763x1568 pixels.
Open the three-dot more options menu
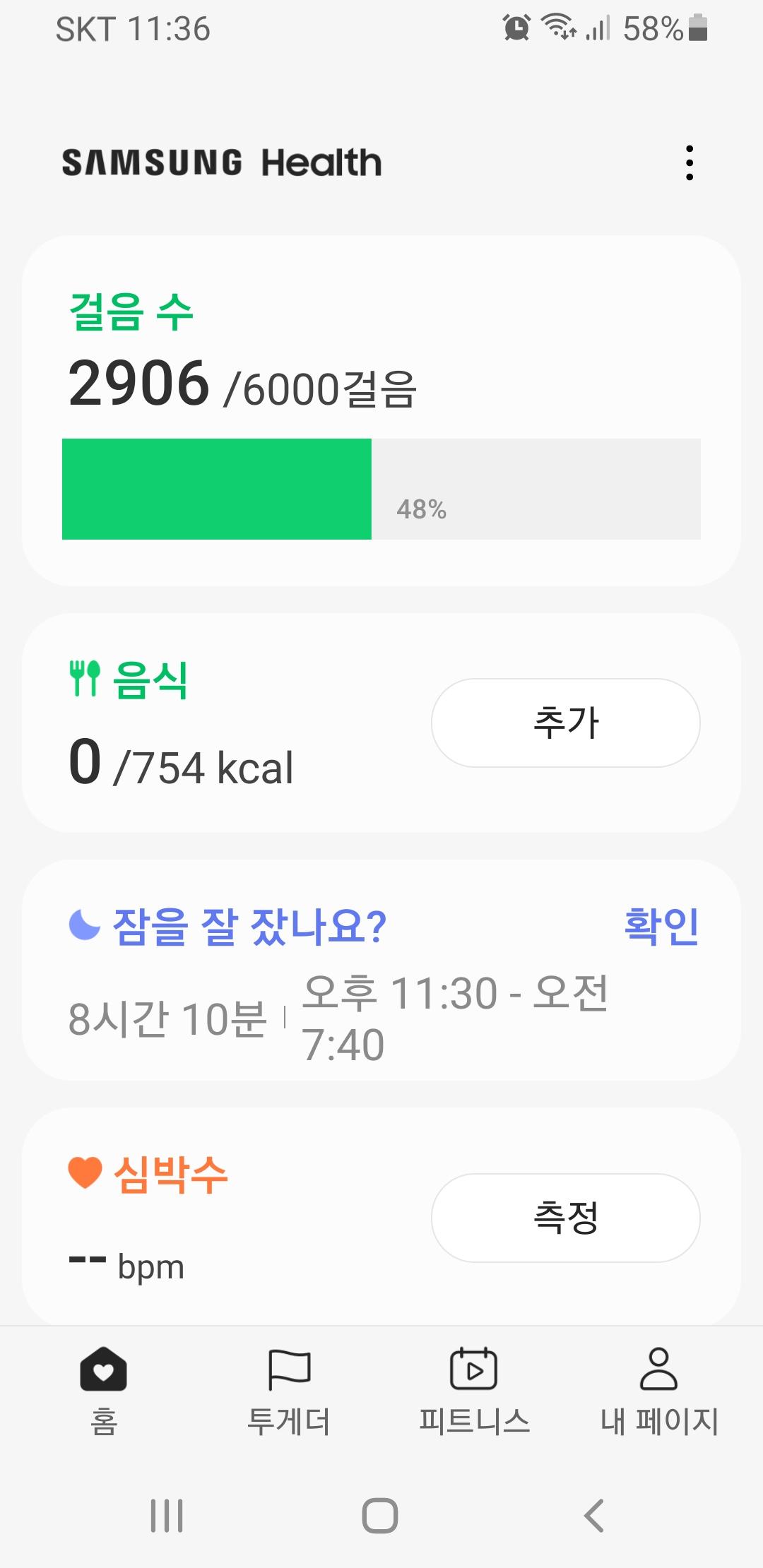(690, 163)
